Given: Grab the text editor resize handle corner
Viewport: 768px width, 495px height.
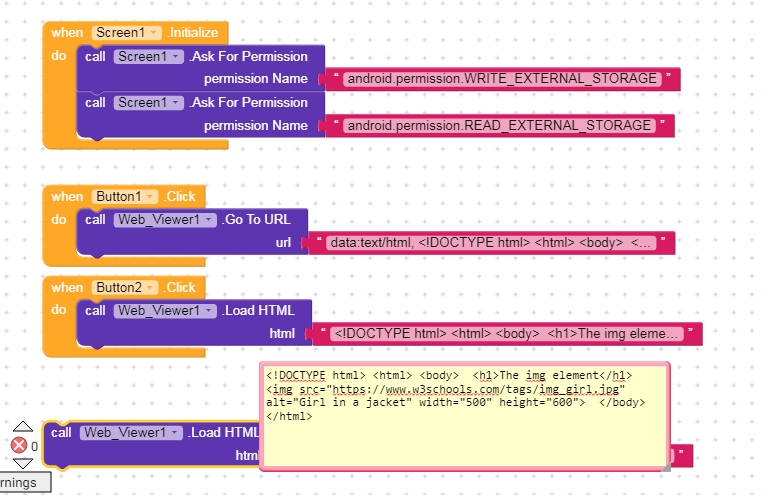Looking at the screenshot, I should pyautogui.click(x=665, y=467).
